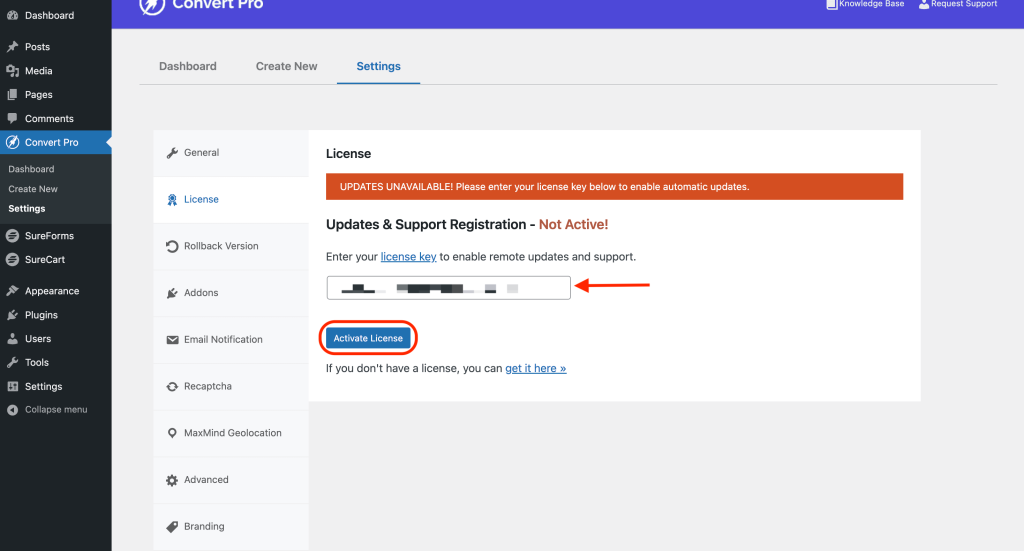
Task: Click the SureForms icon
Action: (x=12, y=236)
